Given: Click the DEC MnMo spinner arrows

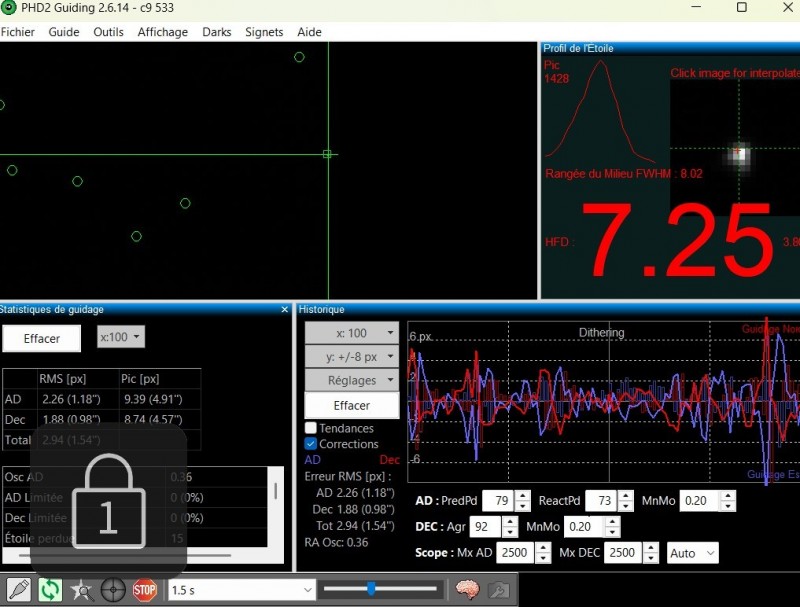Looking at the screenshot, I should tap(613, 527).
